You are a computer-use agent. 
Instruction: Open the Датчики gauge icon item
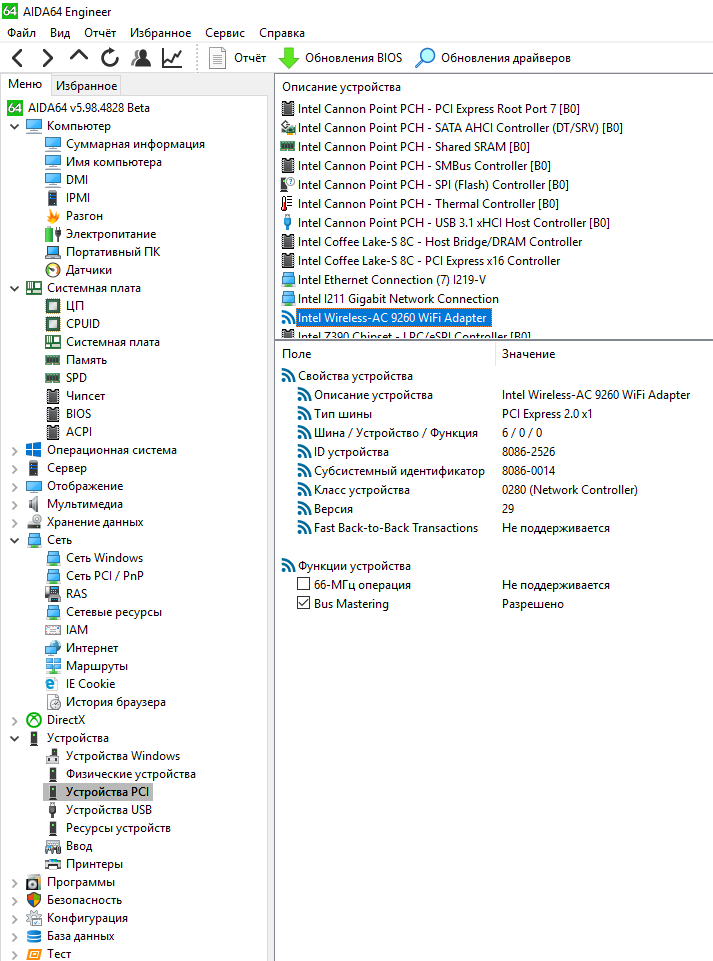point(78,270)
